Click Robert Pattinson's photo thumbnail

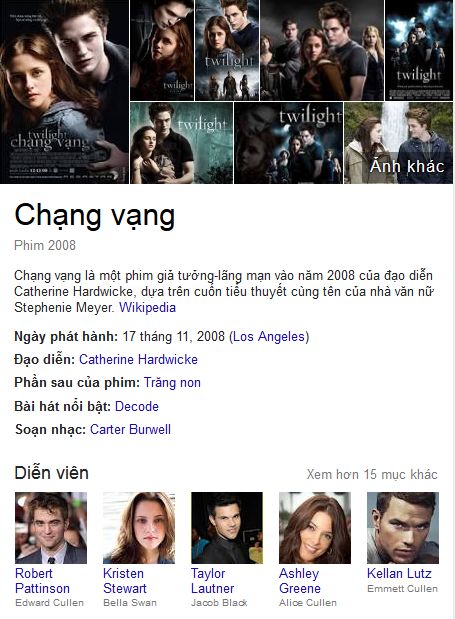pyautogui.click(x=51, y=528)
